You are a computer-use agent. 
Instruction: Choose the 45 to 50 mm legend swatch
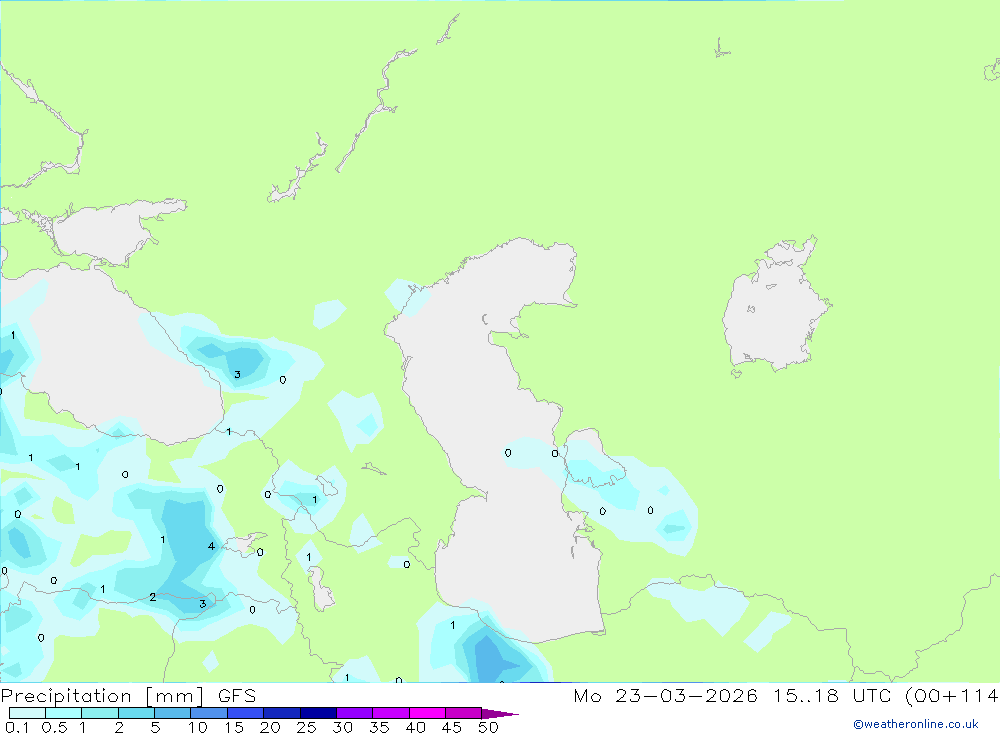click(464, 713)
